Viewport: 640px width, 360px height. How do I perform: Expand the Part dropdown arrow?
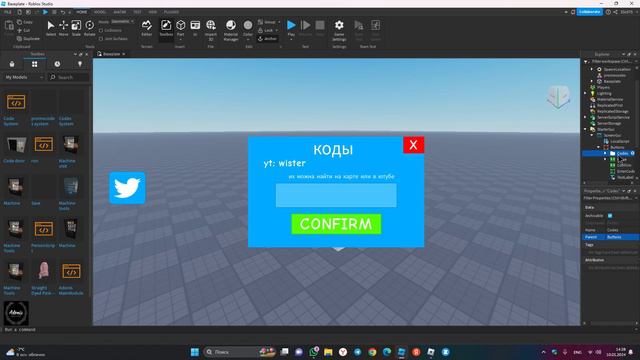pos(180,40)
